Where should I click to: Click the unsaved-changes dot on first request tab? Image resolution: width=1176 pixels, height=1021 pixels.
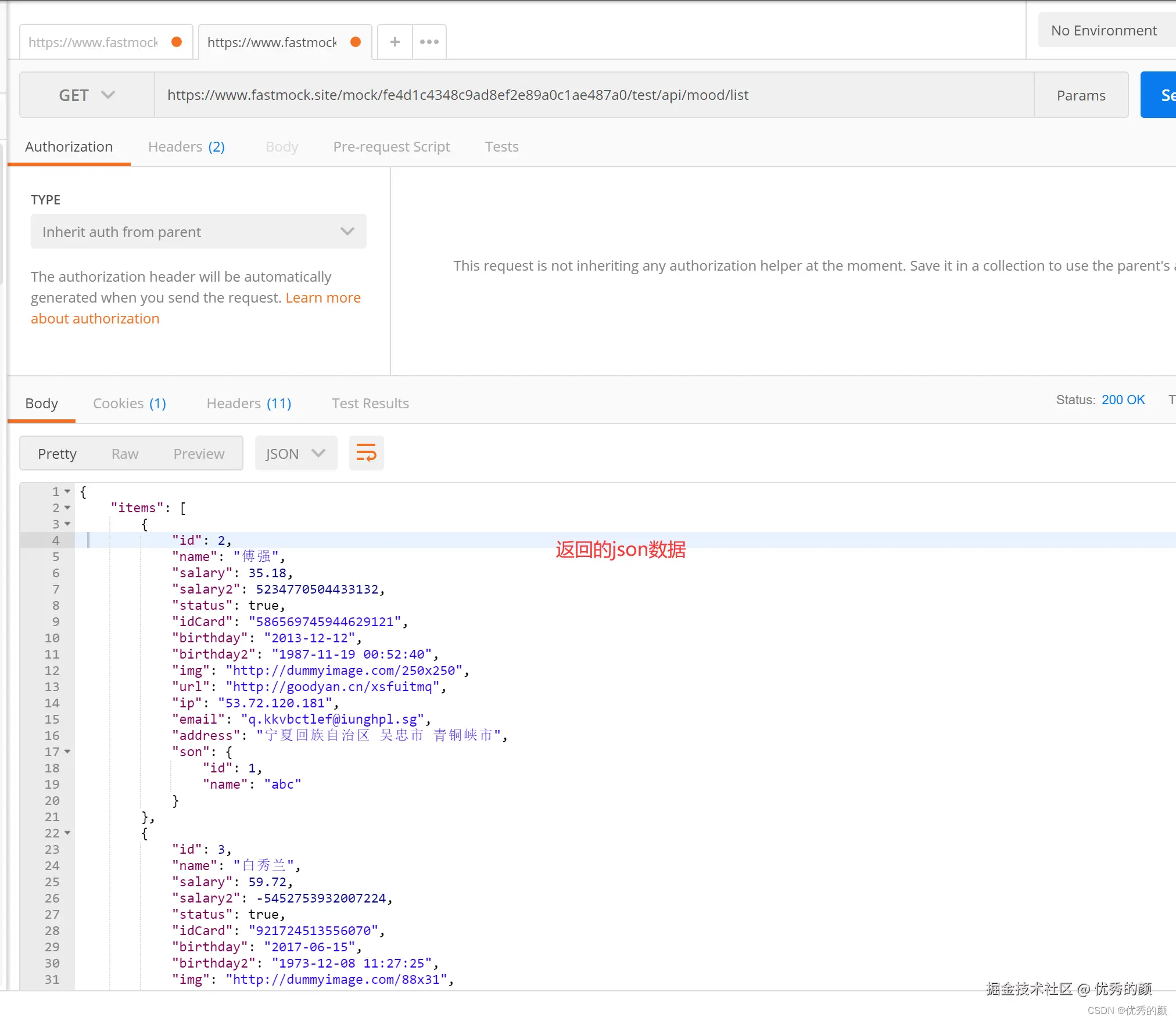pos(177,42)
